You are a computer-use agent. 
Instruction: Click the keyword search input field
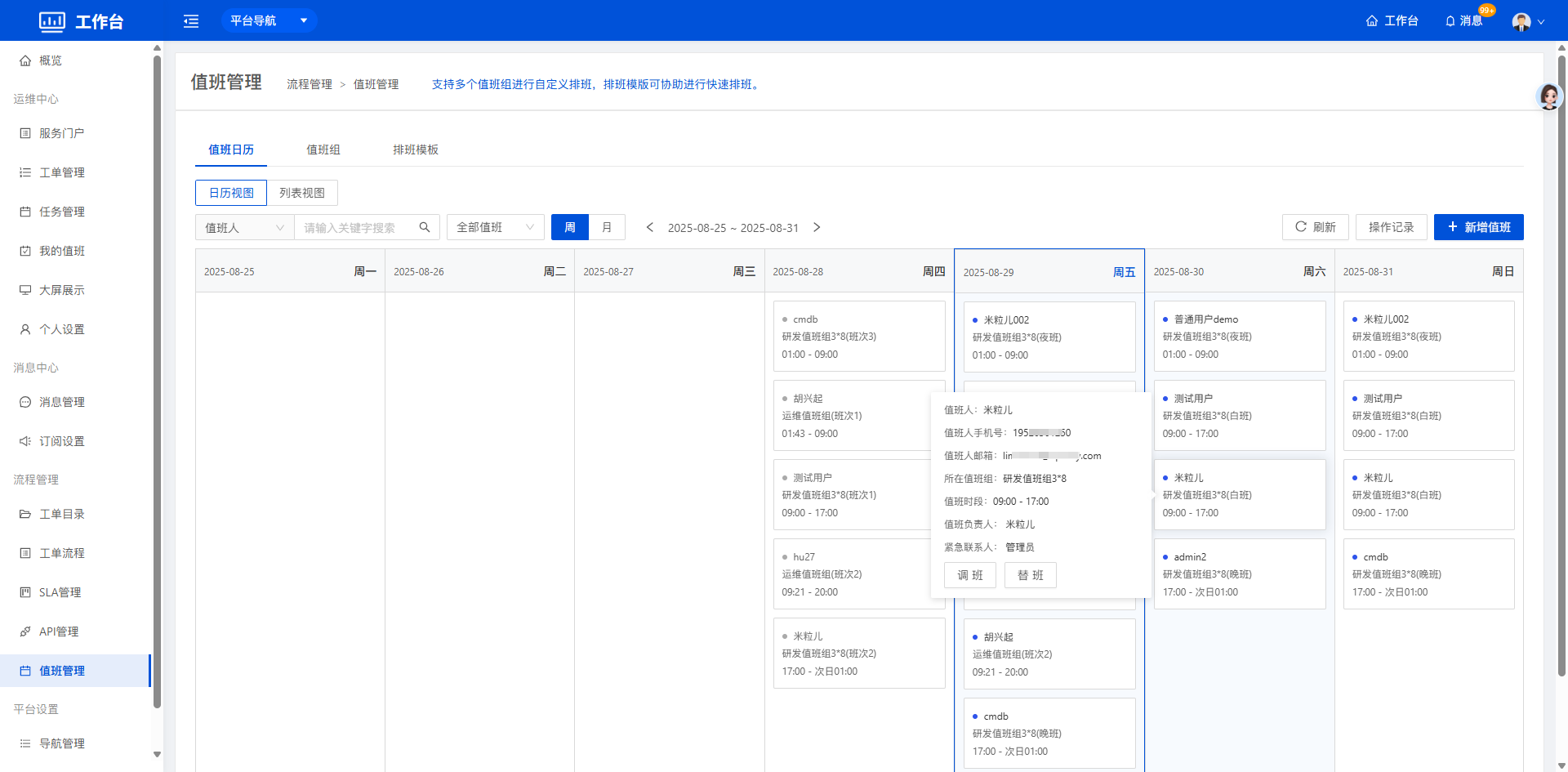coord(357,227)
